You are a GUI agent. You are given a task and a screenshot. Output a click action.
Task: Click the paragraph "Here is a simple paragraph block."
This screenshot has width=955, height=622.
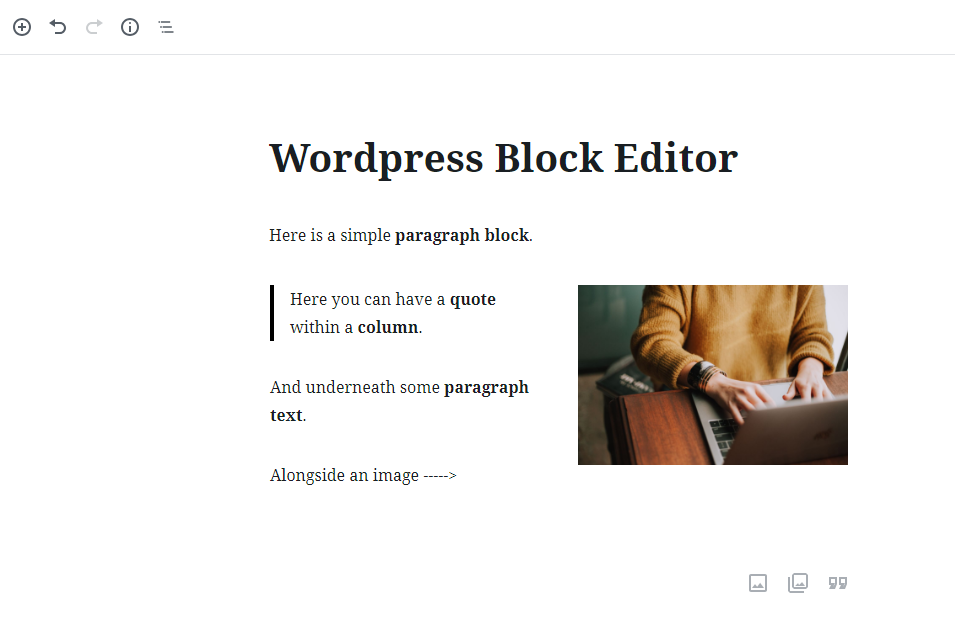(x=401, y=235)
